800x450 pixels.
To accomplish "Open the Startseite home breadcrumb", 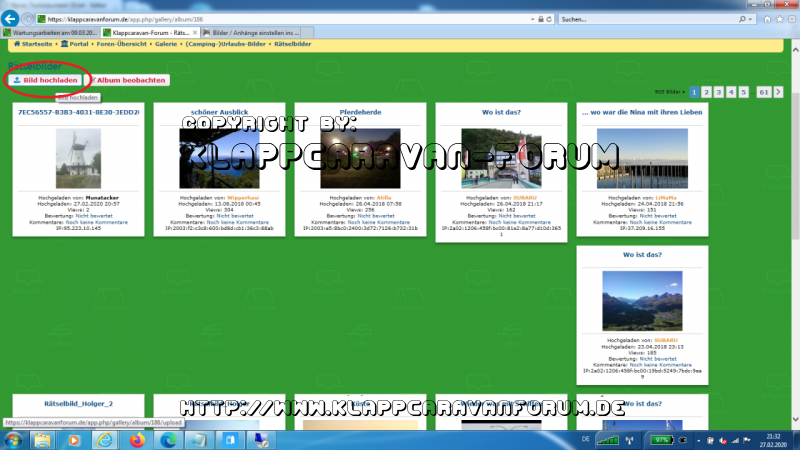I will (34, 45).
